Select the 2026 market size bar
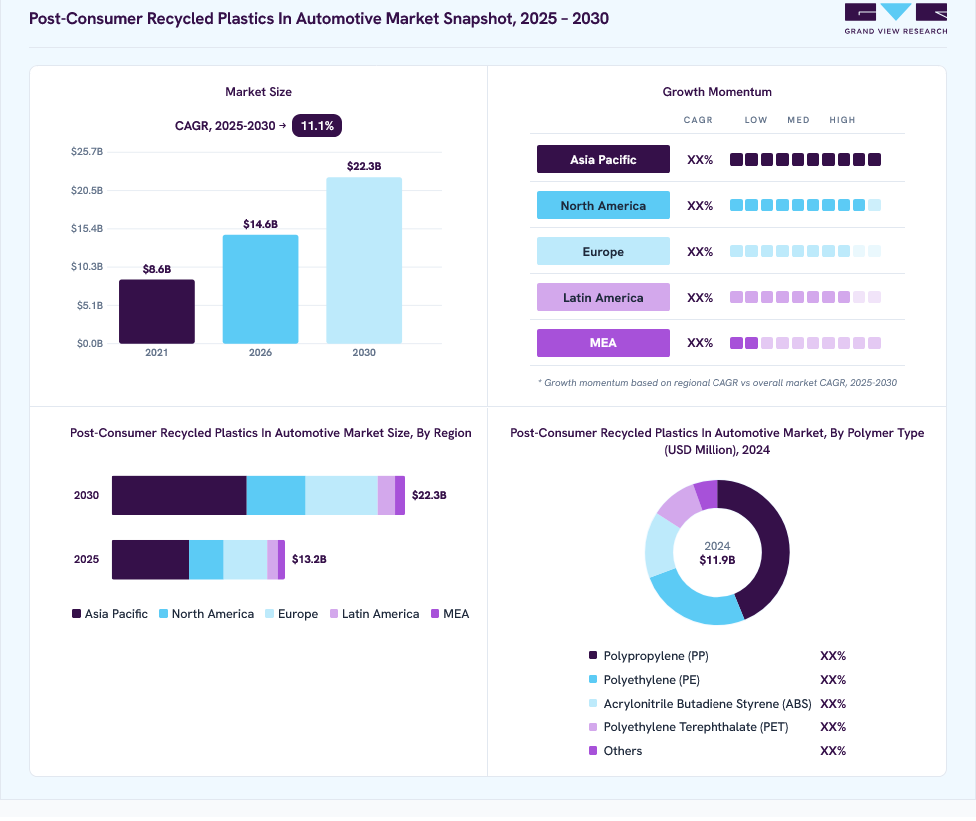The height and width of the screenshot is (821, 976). point(260,289)
